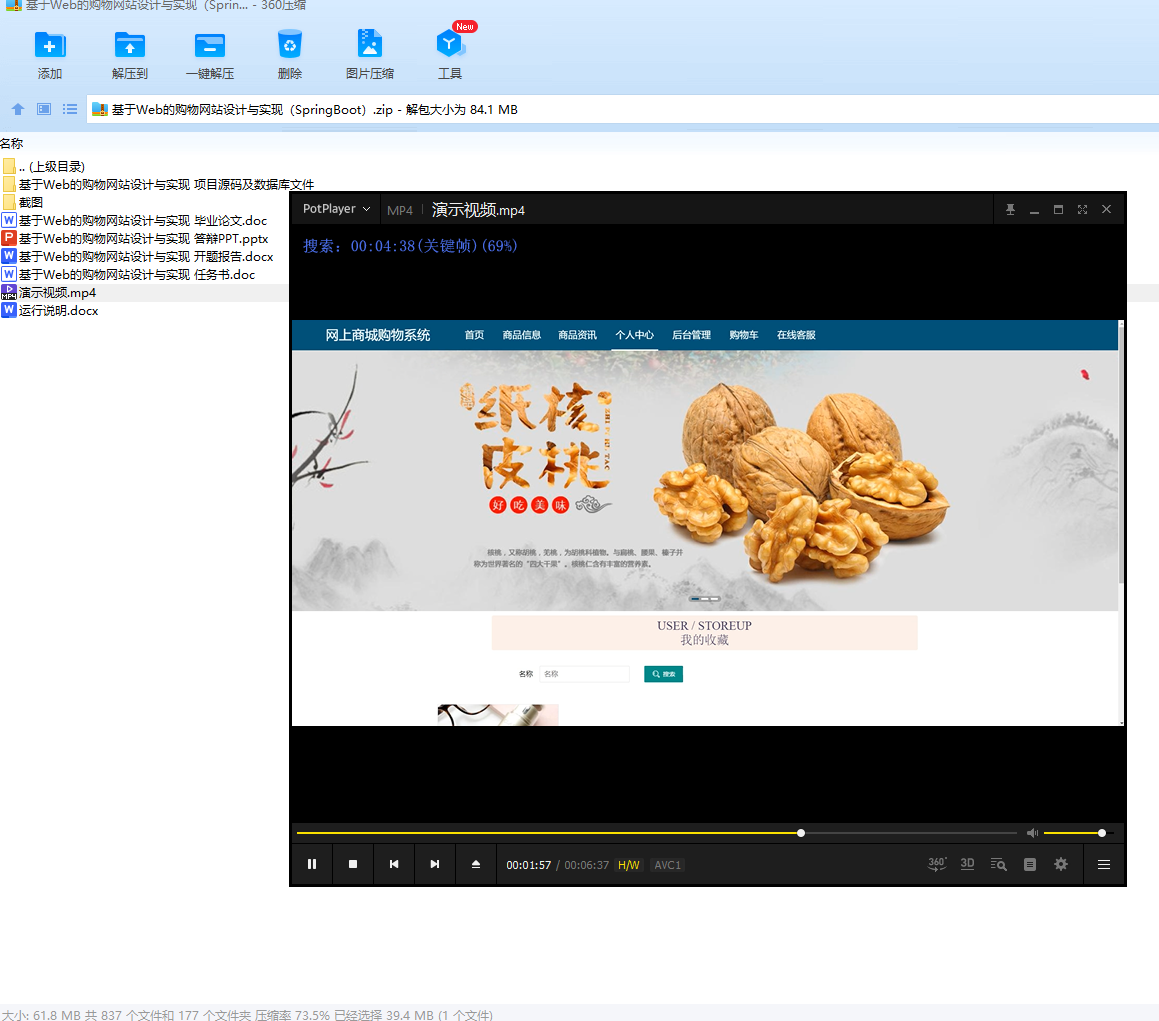This screenshot has width=1159, height=1021.
Task: Click the 购物车 nav item in the video
Action: (x=744, y=335)
